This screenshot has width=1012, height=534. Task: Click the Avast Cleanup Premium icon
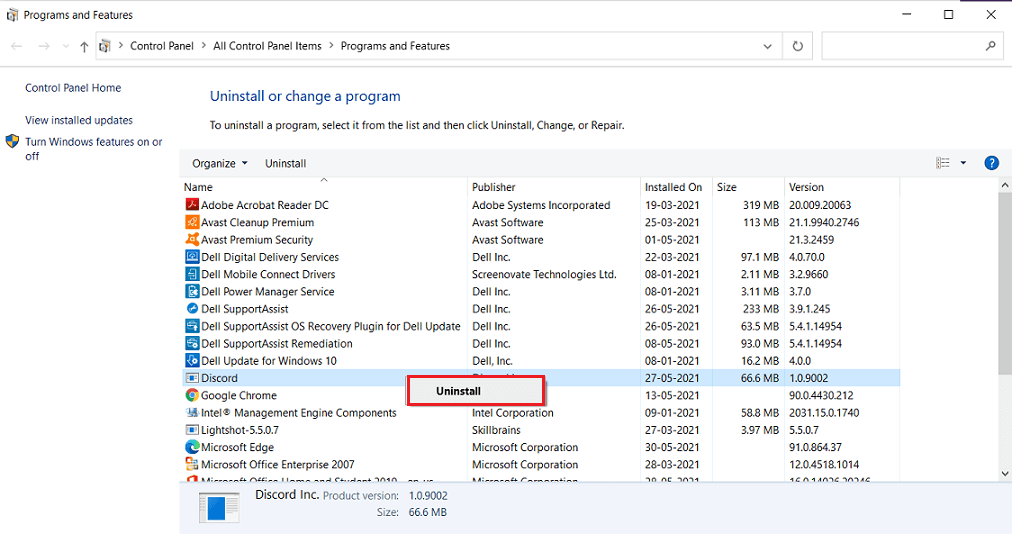click(192, 222)
